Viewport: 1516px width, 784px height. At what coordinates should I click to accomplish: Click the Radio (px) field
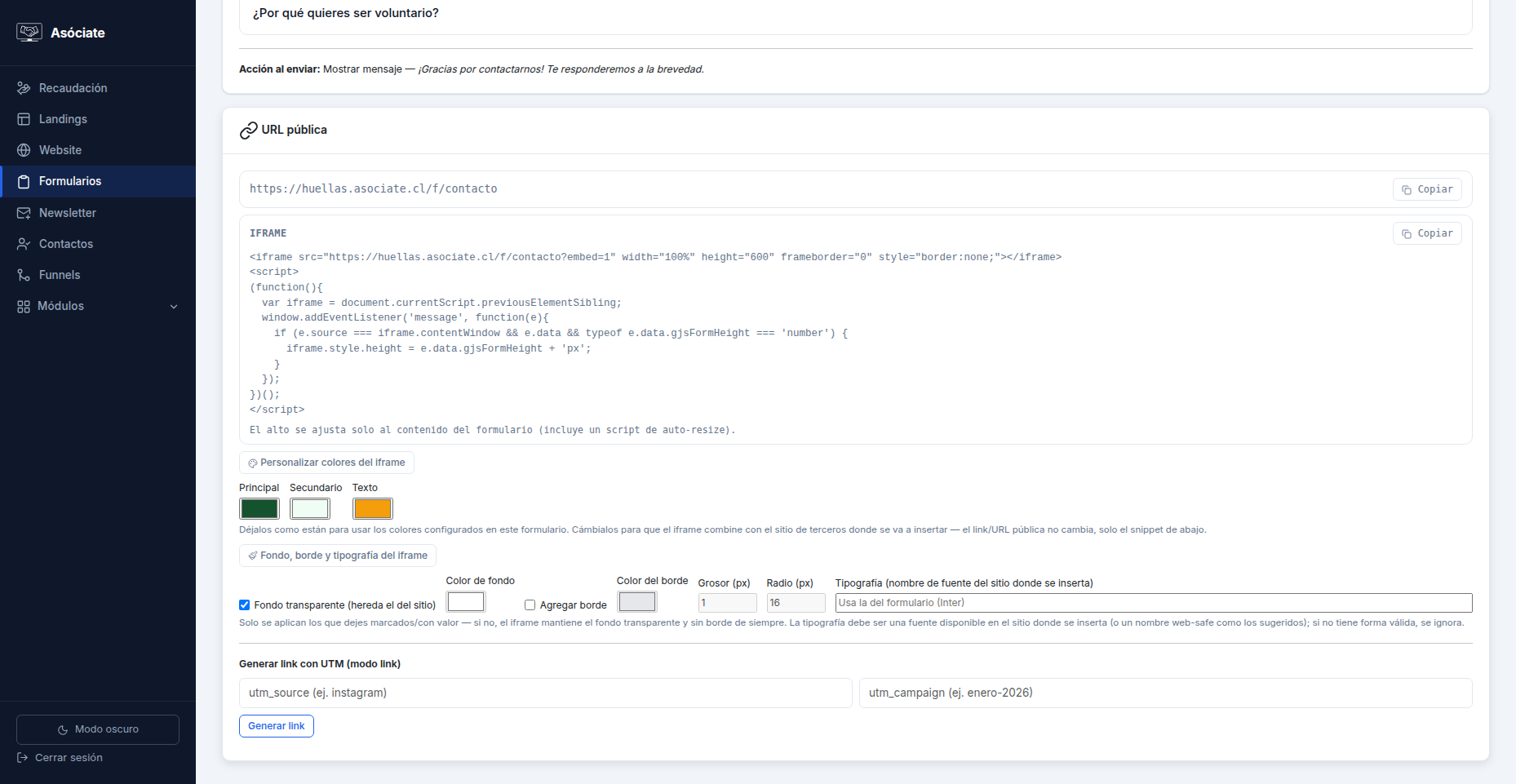tap(796, 603)
